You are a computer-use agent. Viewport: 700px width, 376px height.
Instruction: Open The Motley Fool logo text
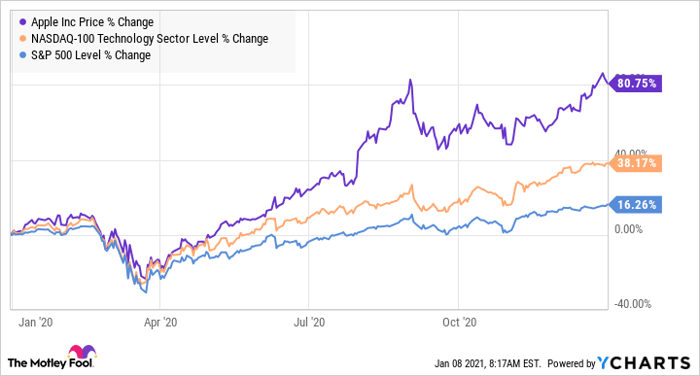[50, 363]
